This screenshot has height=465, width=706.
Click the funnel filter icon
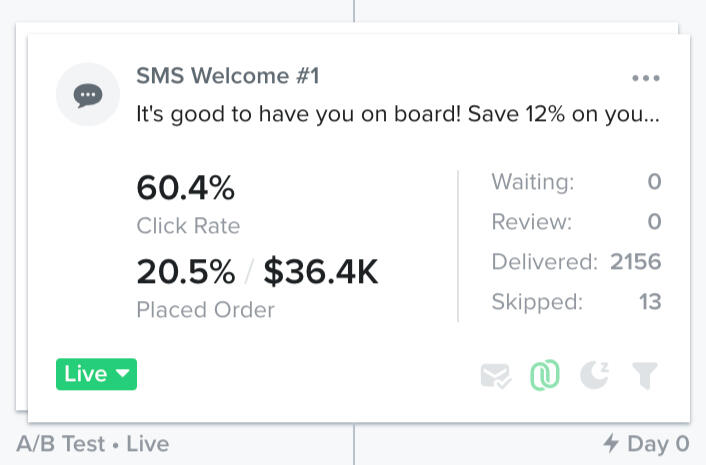coord(645,375)
